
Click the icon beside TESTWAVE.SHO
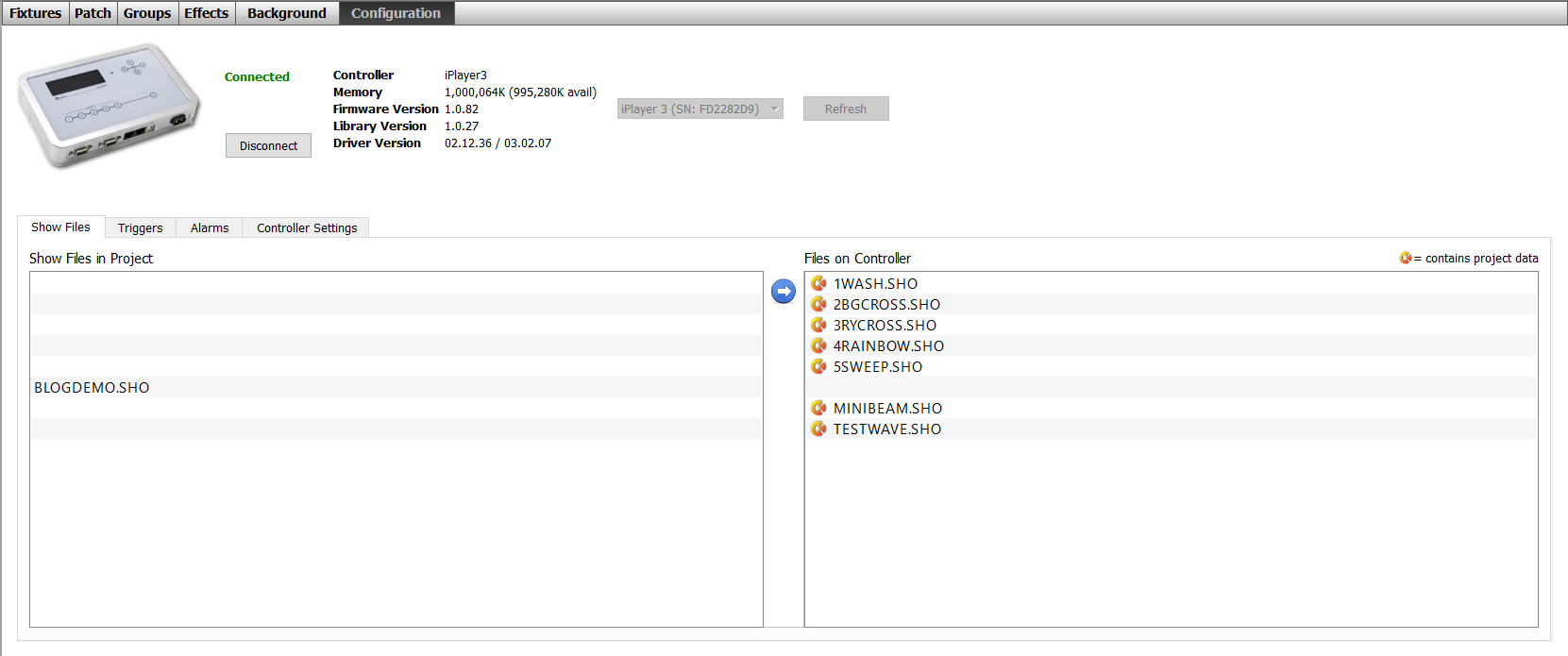tap(818, 429)
